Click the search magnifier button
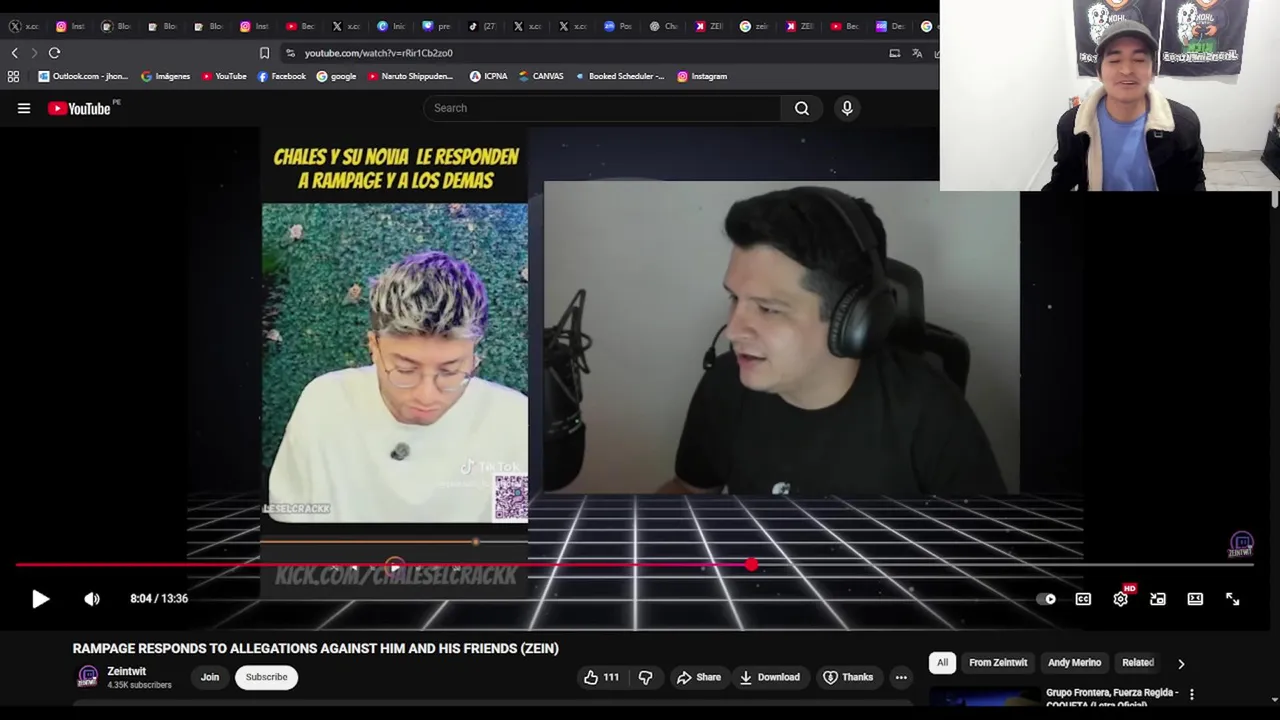Screen dimensions: 1280x720 point(802,108)
